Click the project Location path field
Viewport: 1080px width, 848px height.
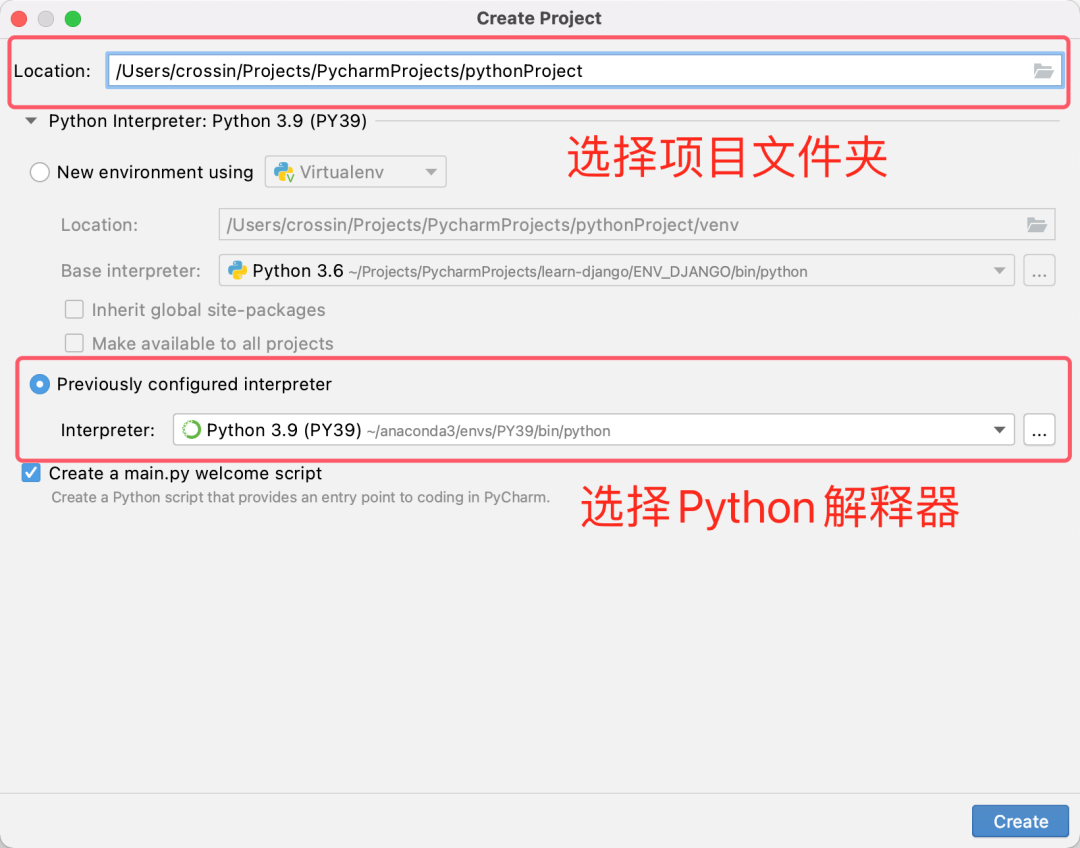click(x=584, y=71)
